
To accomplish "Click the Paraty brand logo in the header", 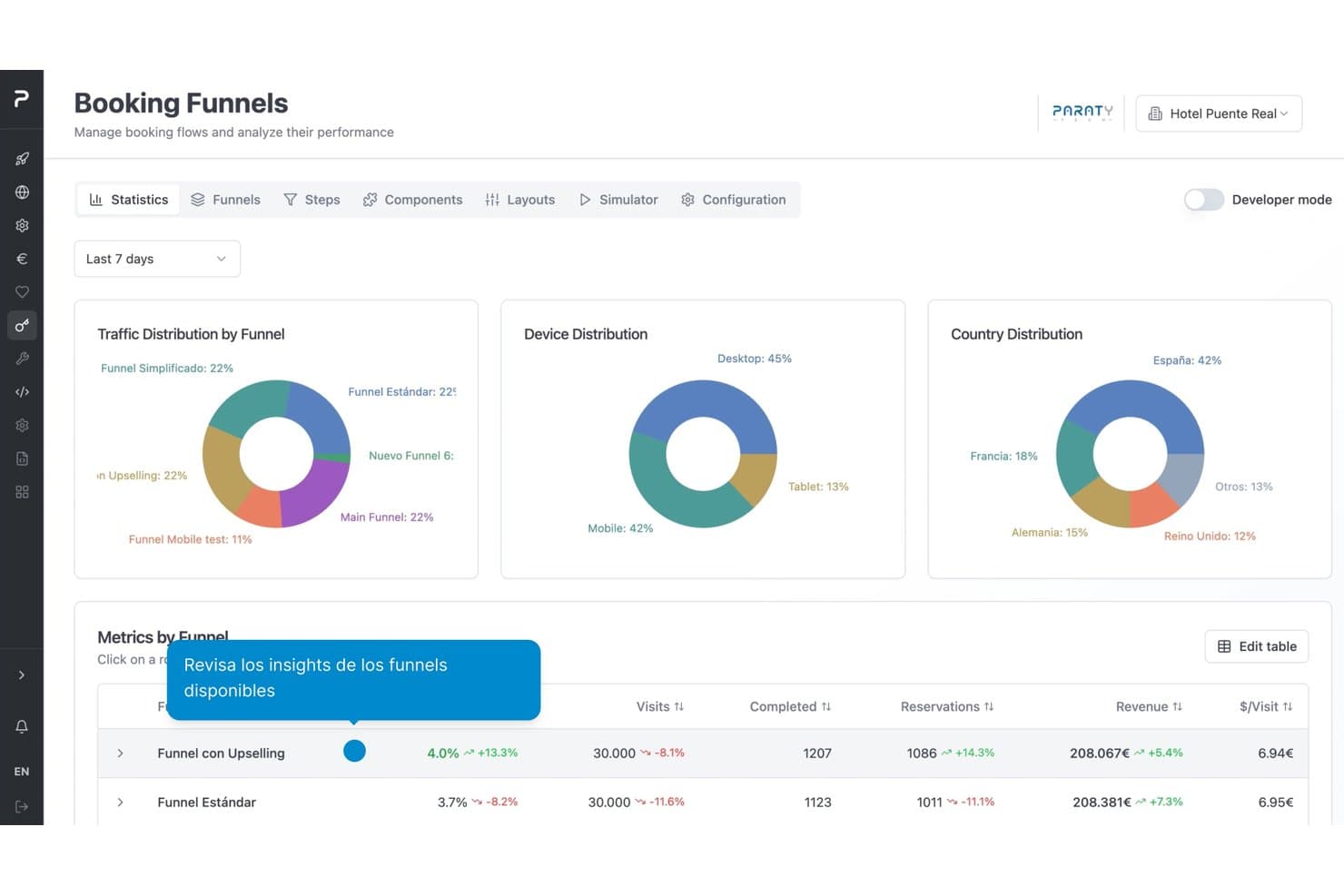I will click(1082, 113).
